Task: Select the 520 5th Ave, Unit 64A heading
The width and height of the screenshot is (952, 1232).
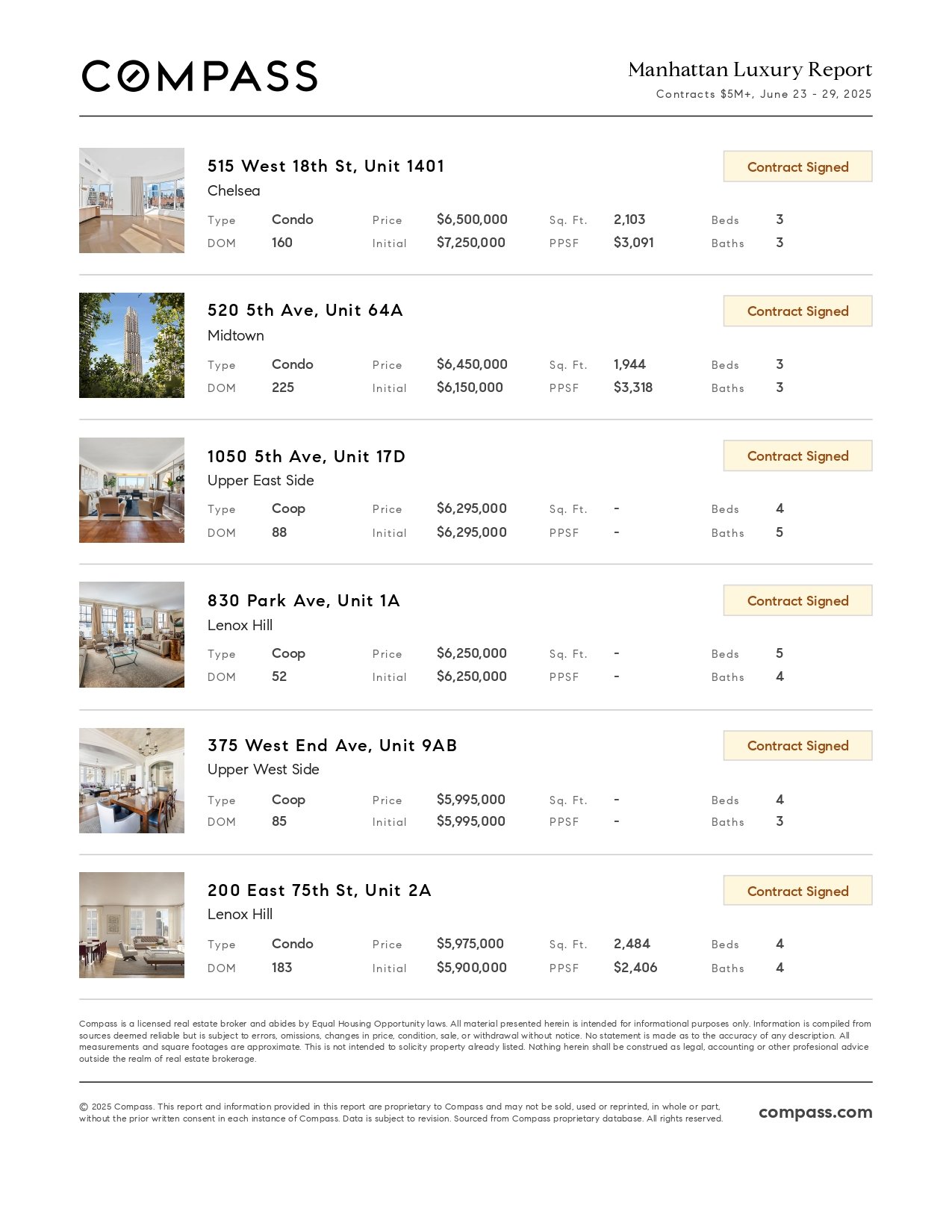Action: (x=305, y=310)
